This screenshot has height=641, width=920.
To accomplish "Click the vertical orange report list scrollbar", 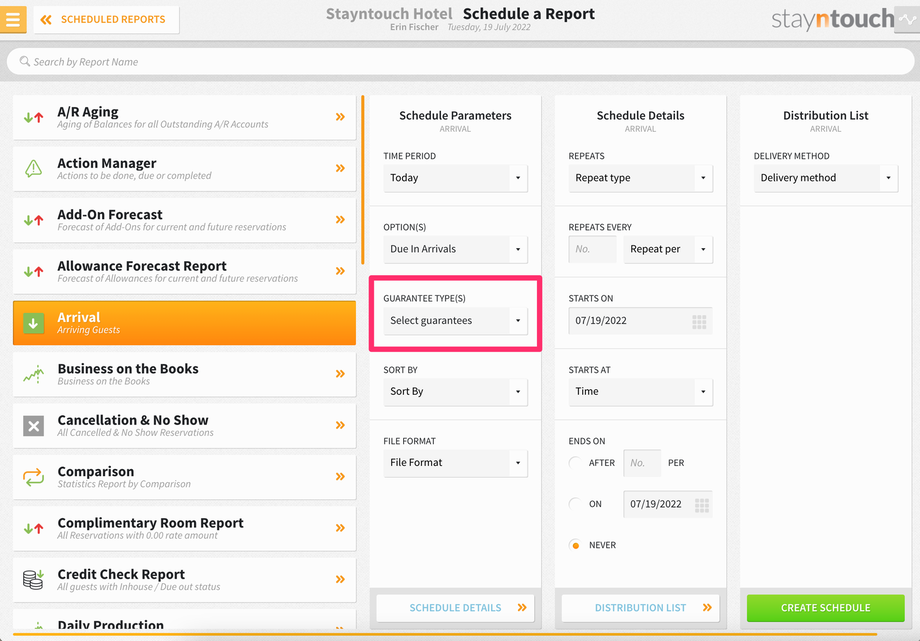I will coord(363,180).
